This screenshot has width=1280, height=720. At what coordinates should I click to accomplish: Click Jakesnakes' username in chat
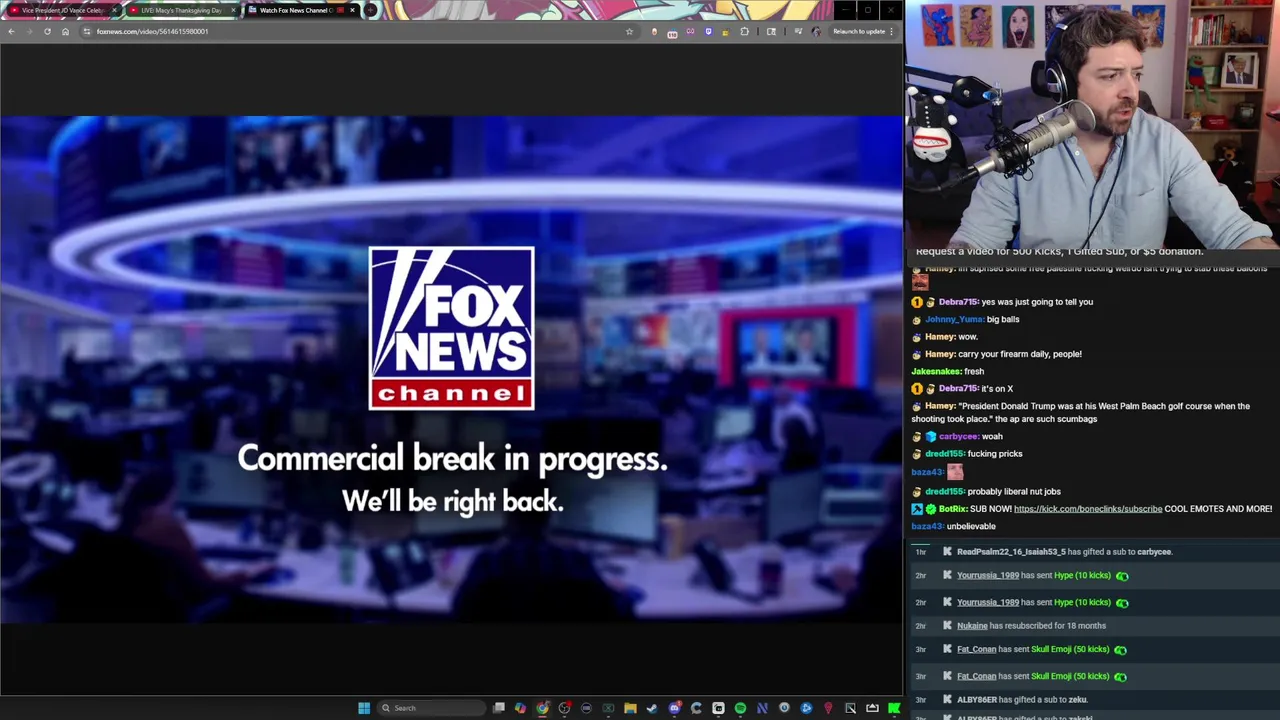(x=935, y=371)
